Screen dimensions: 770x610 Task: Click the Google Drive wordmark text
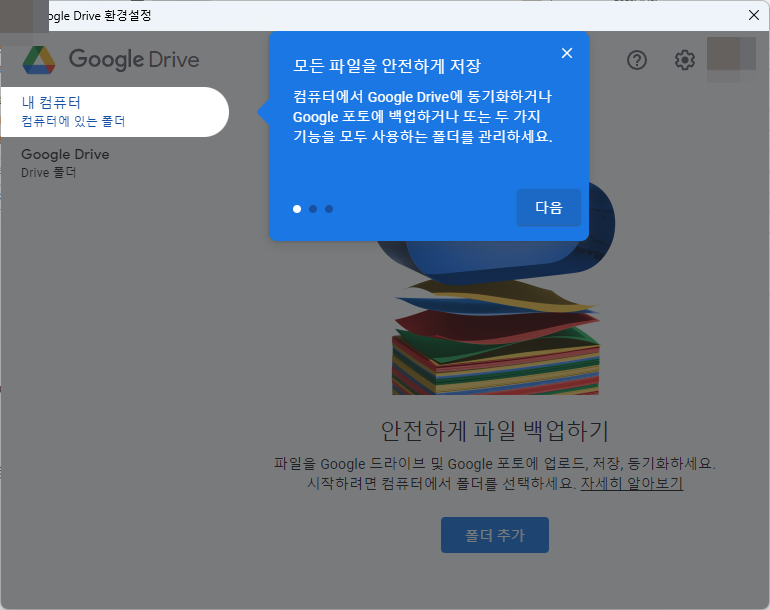pyautogui.click(x=134, y=60)
